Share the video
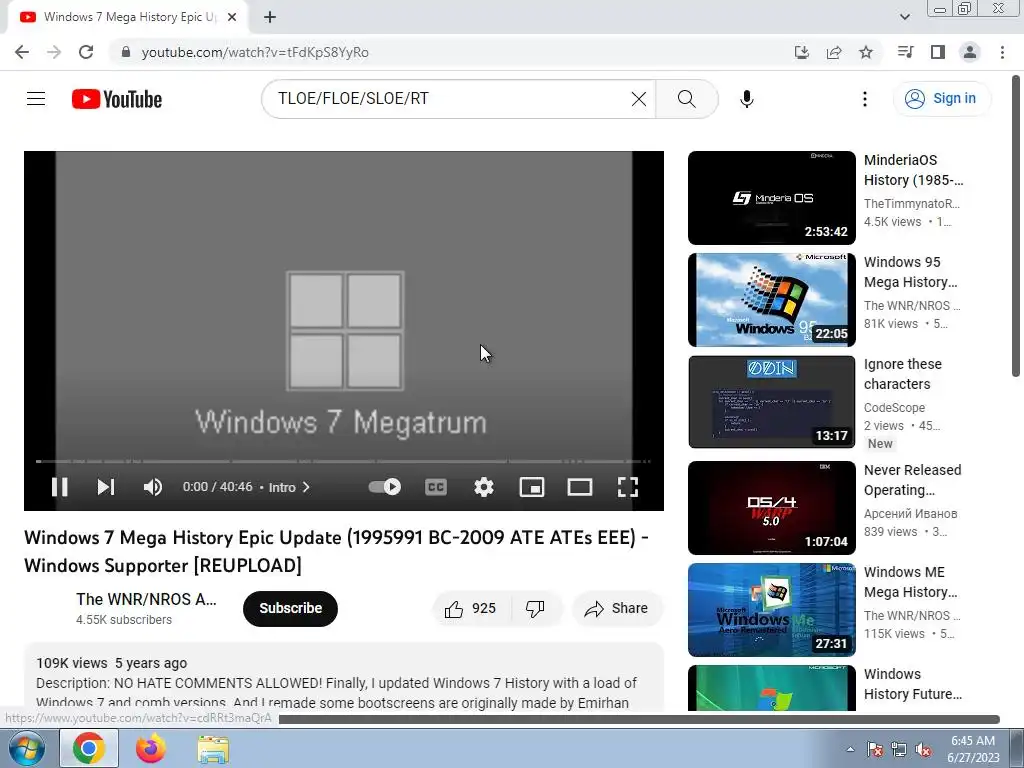The width and height of the screenshot is (1024, 768). 617,609
